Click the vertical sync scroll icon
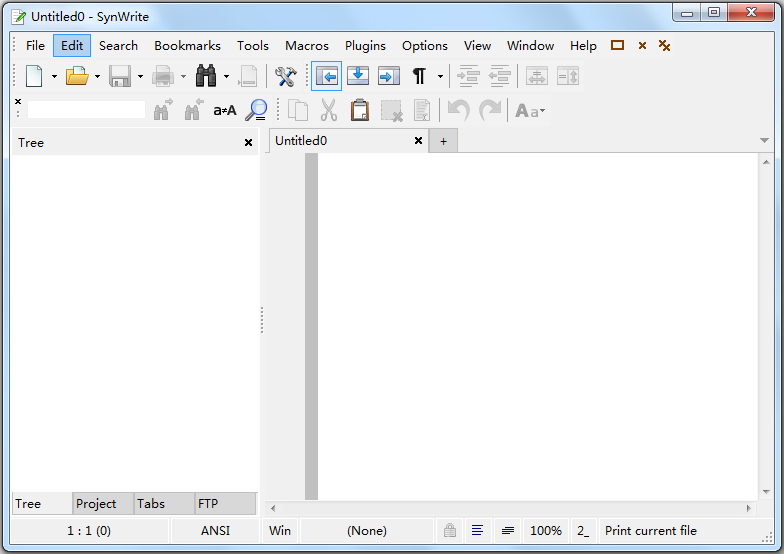784x554 pixels. 568,76
